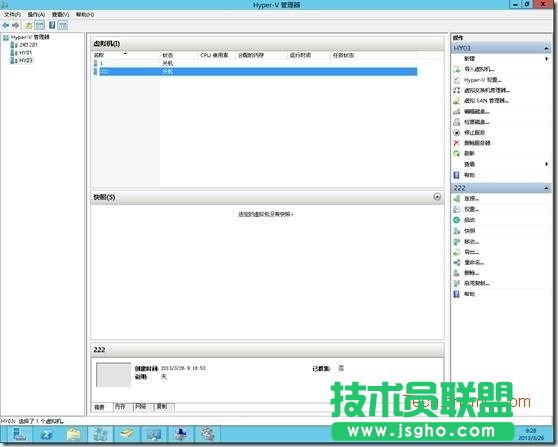The image size is (558, 447).
Task: Click the 停止服务 action icon
Action: pyautogui.click(x=457, y=132)
